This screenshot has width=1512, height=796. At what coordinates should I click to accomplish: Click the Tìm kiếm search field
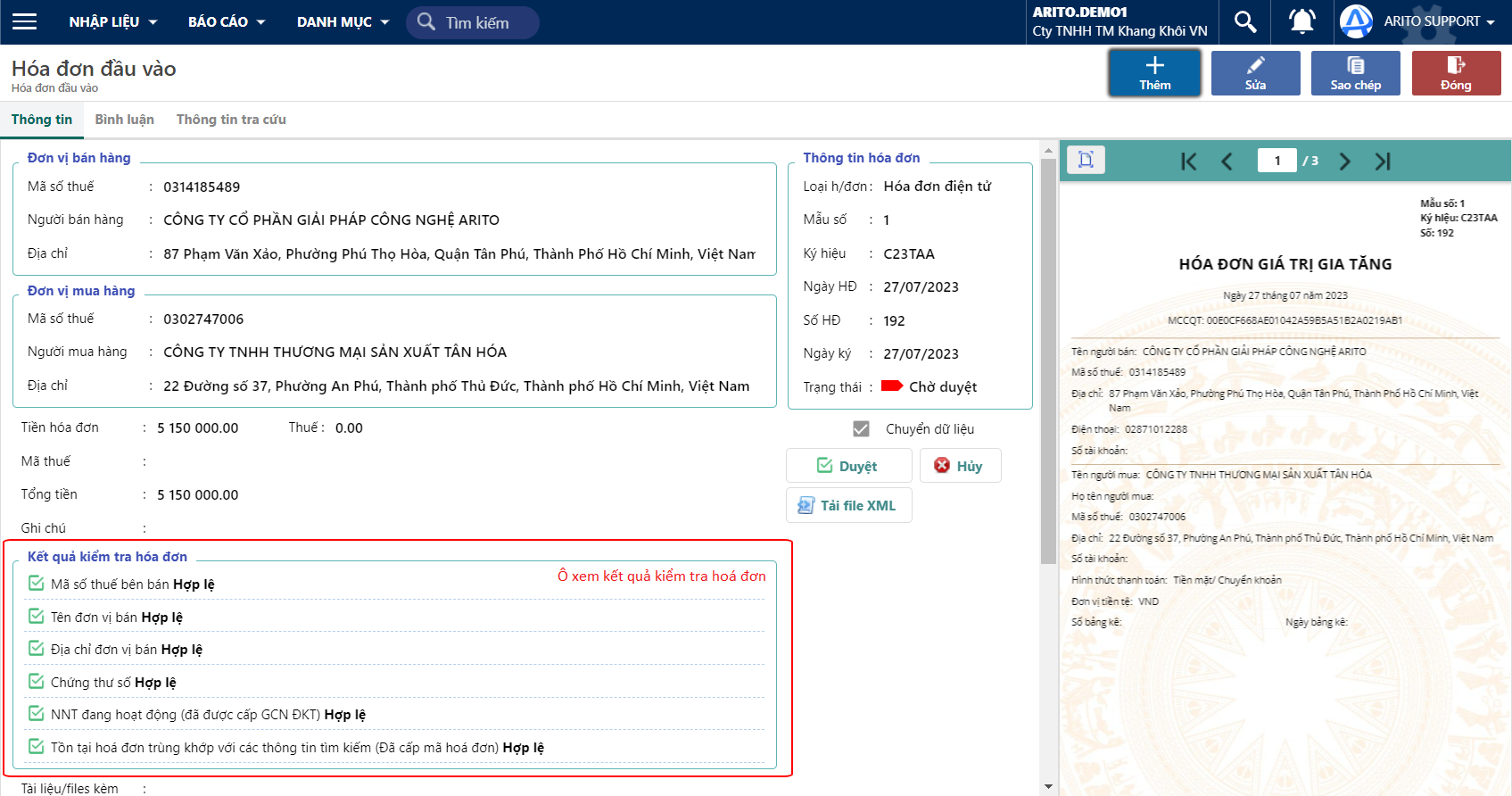coord(473,22)
